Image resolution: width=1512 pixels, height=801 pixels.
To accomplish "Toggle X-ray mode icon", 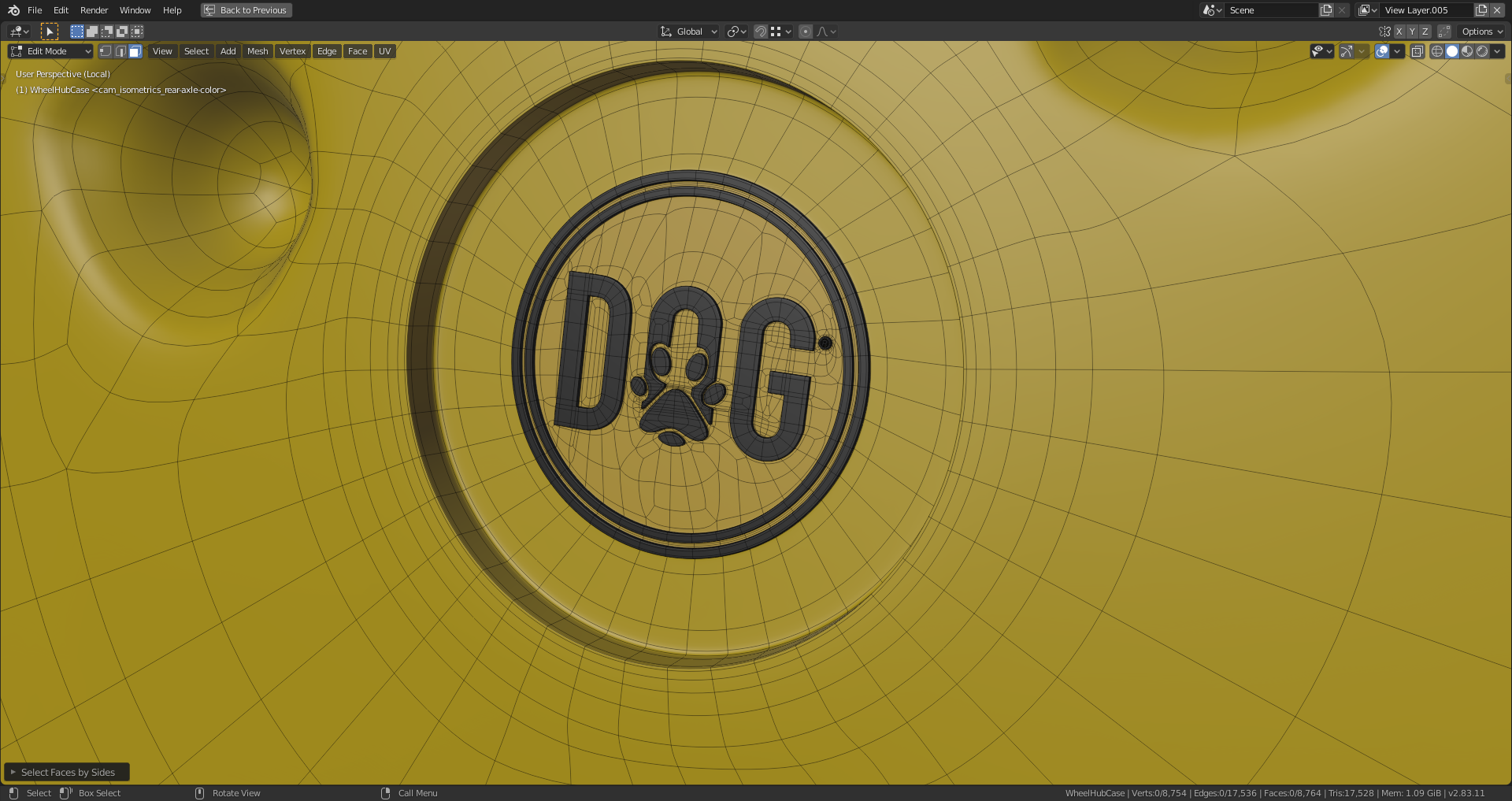I will pyautogui.click(x=1417, y=51).
